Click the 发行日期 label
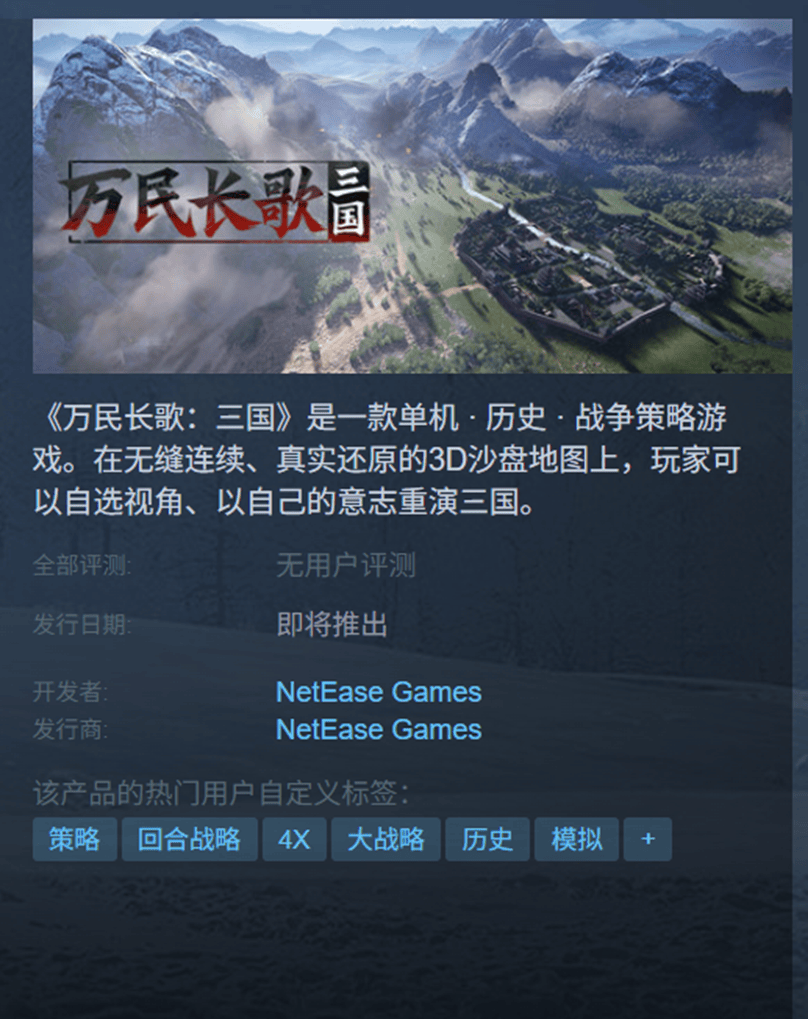Image resolution: width=808 pixels, height=1019 pixels. pyautogui.click(x=82, y=625)
